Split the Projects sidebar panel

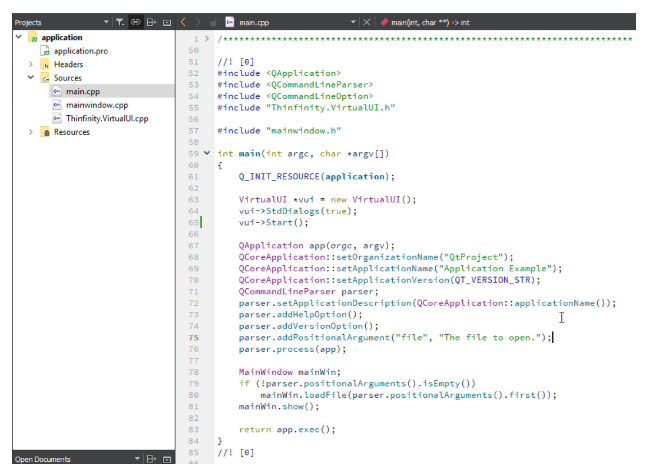pos(151,22)
